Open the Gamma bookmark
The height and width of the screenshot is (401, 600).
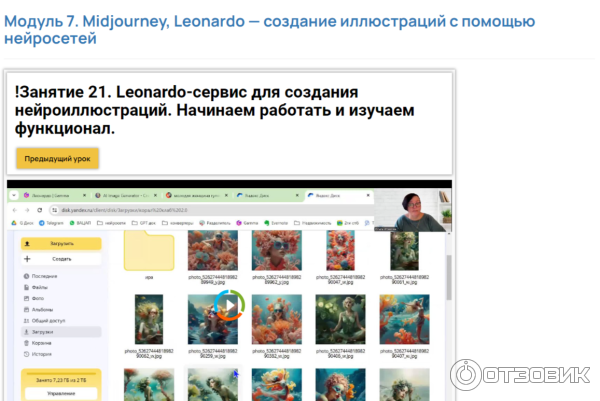(247, 223)
